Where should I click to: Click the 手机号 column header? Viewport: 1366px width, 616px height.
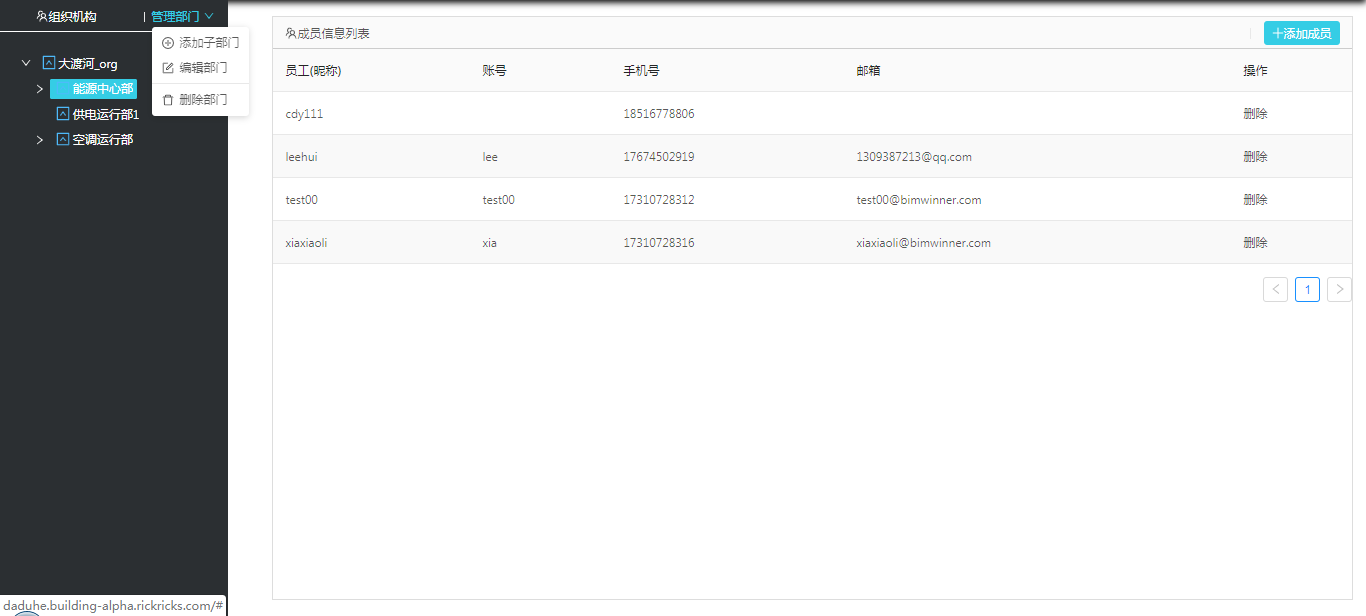coord(641,71)
